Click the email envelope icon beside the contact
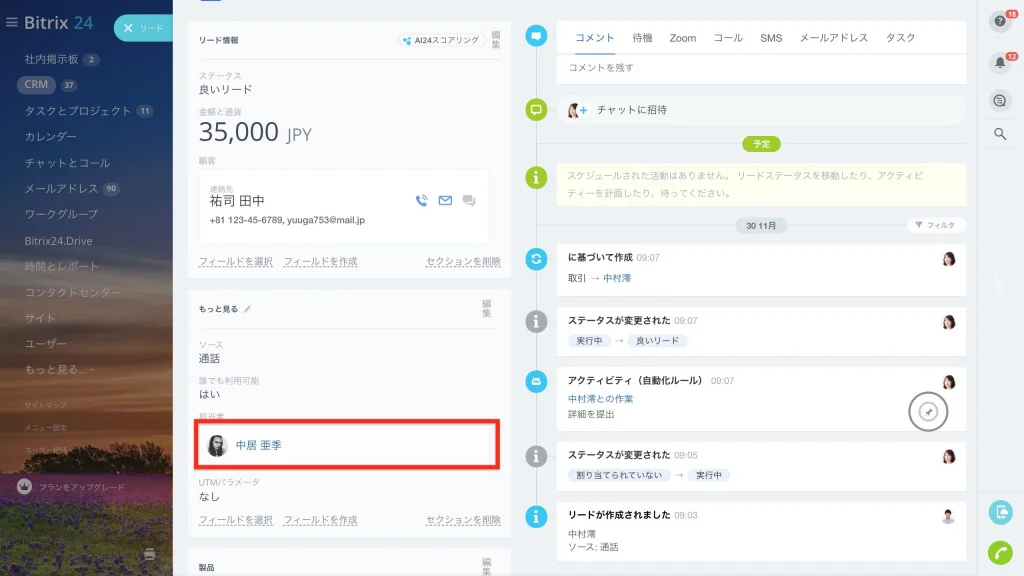The width and height of the screenshot is (1024, 576). (445, 200)
